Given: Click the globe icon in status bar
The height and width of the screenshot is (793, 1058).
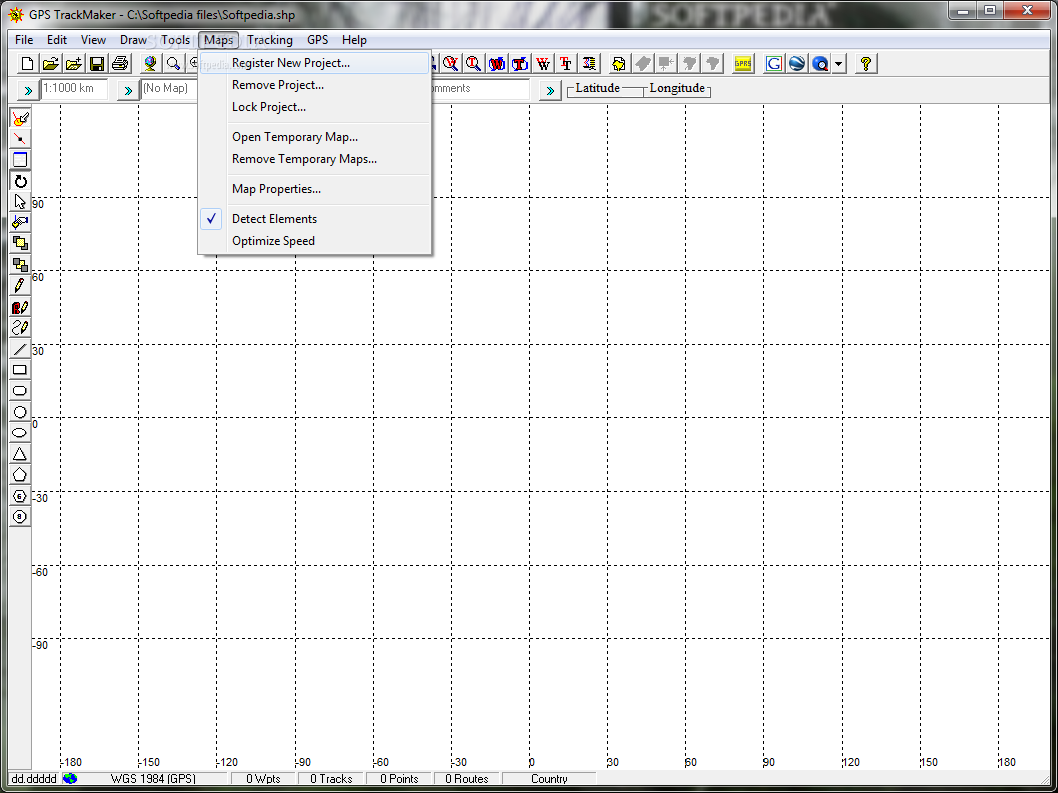Looking at the screenshot, I should [x=69, y=778].
